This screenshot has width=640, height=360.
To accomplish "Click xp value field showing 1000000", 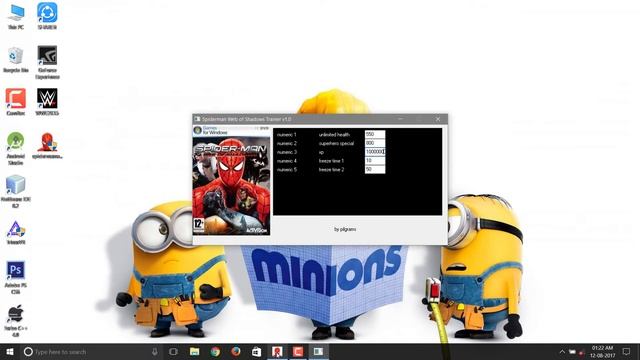I will [375, 152].
